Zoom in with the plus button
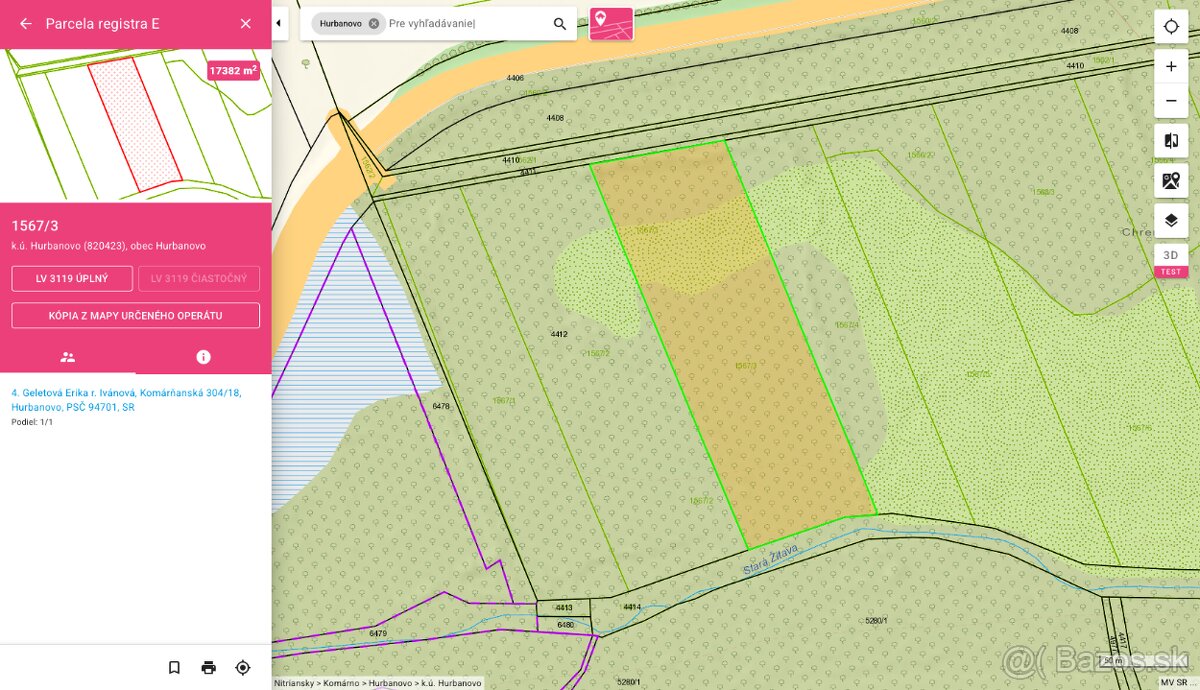Screen dimensions: 1200x690 [1171, 67]
